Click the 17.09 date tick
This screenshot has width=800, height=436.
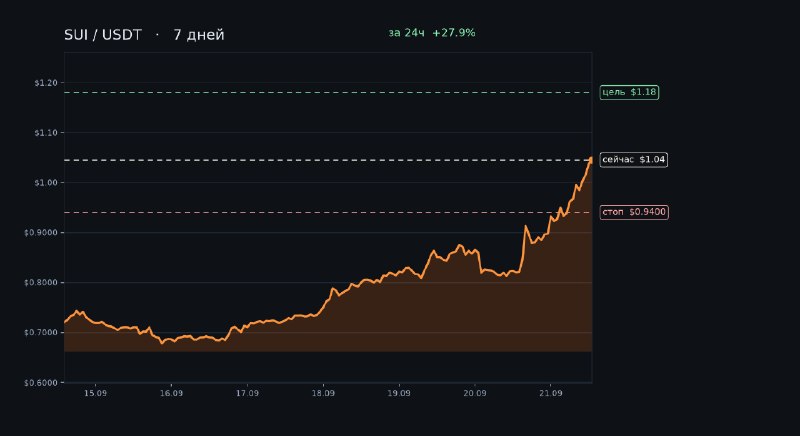tap(247, 393)
